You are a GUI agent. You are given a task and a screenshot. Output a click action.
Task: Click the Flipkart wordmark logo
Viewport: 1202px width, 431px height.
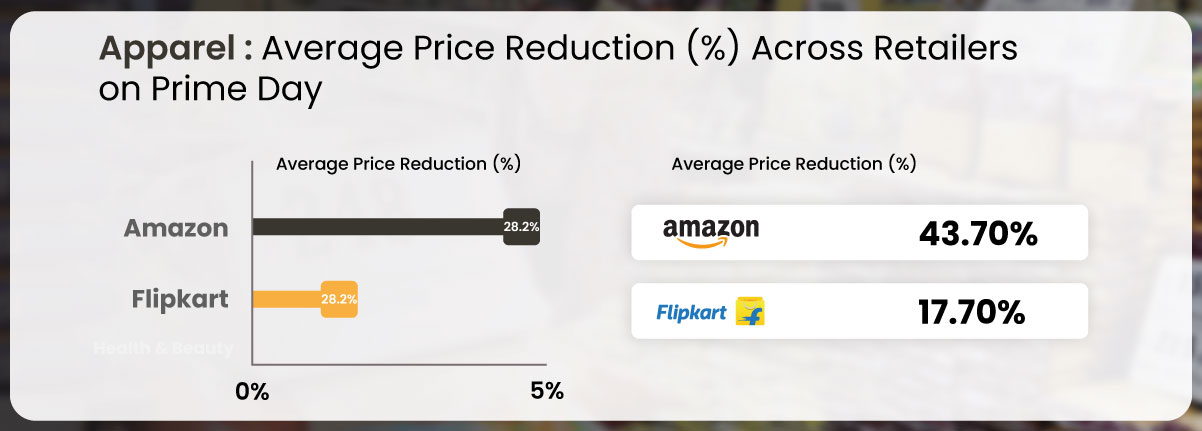690,312
